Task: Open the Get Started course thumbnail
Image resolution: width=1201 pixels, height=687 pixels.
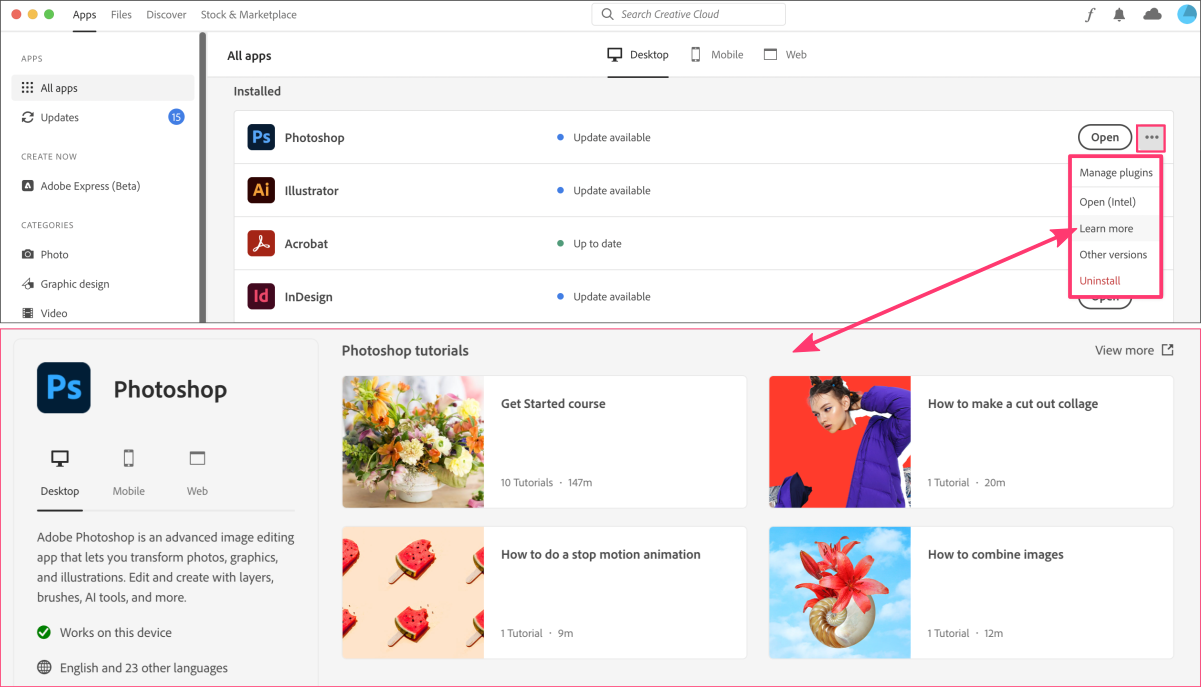Action: coord(413,442)
